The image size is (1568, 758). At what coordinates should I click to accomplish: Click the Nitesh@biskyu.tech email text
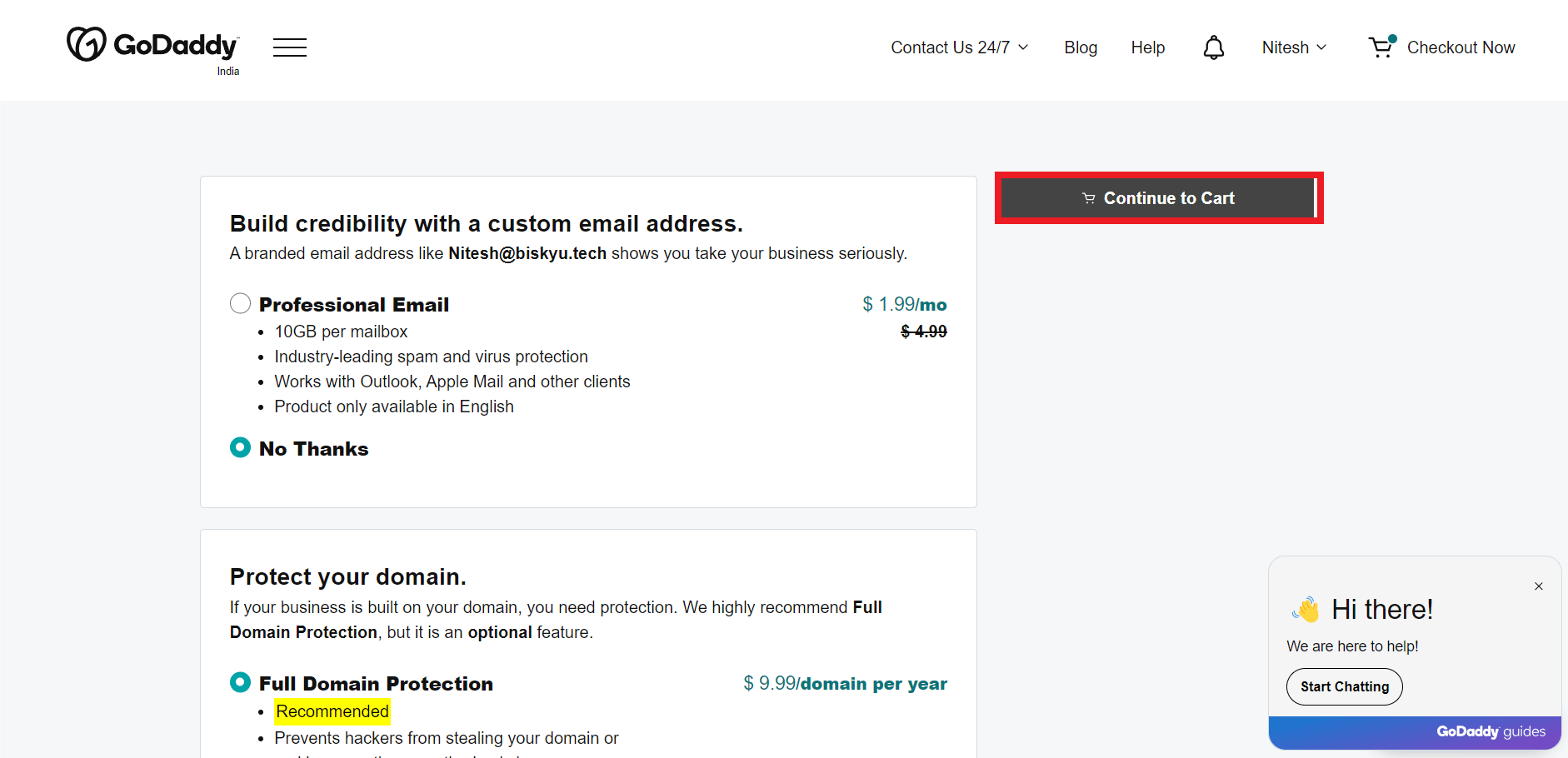coord(527,253)
